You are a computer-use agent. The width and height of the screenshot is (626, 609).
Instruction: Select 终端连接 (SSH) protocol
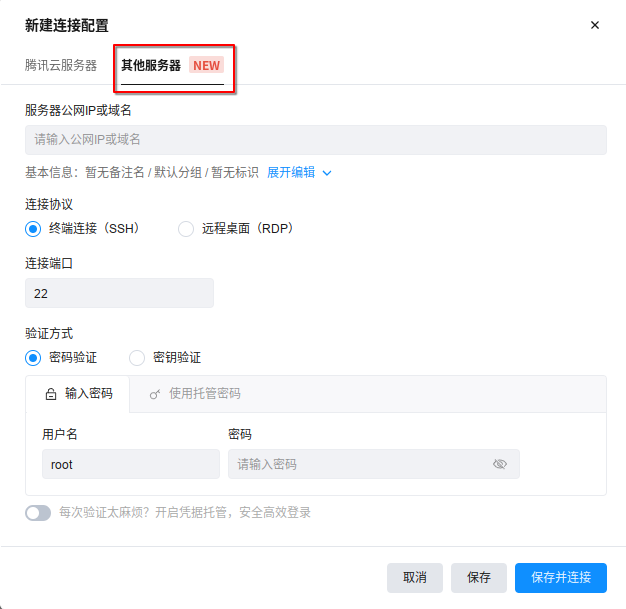[33, 229]
